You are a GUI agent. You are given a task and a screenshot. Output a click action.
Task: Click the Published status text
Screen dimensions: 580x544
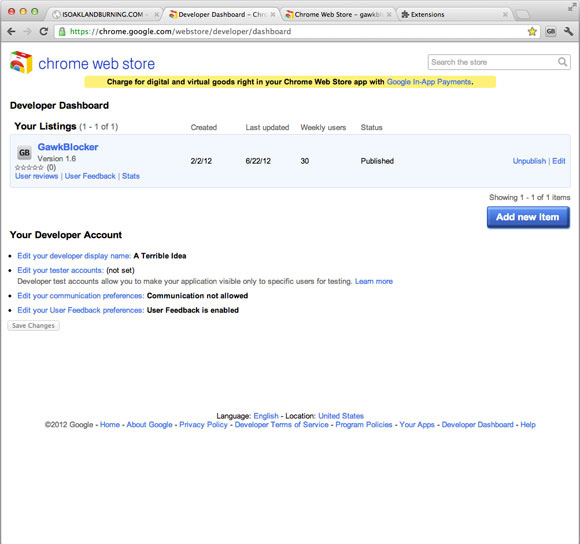377,161
